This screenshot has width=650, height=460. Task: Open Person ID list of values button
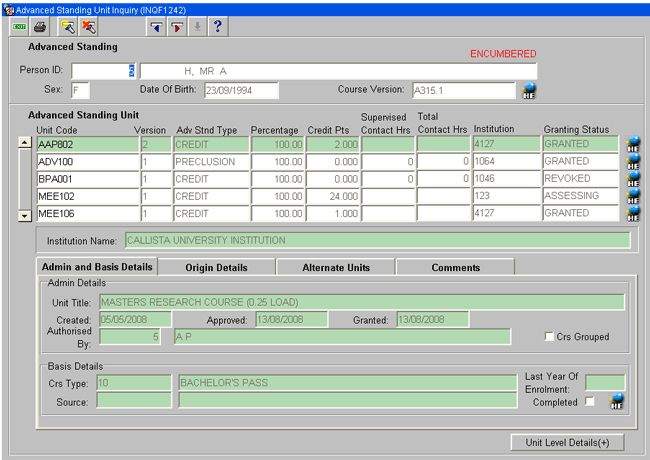click(x=132, y=70)
